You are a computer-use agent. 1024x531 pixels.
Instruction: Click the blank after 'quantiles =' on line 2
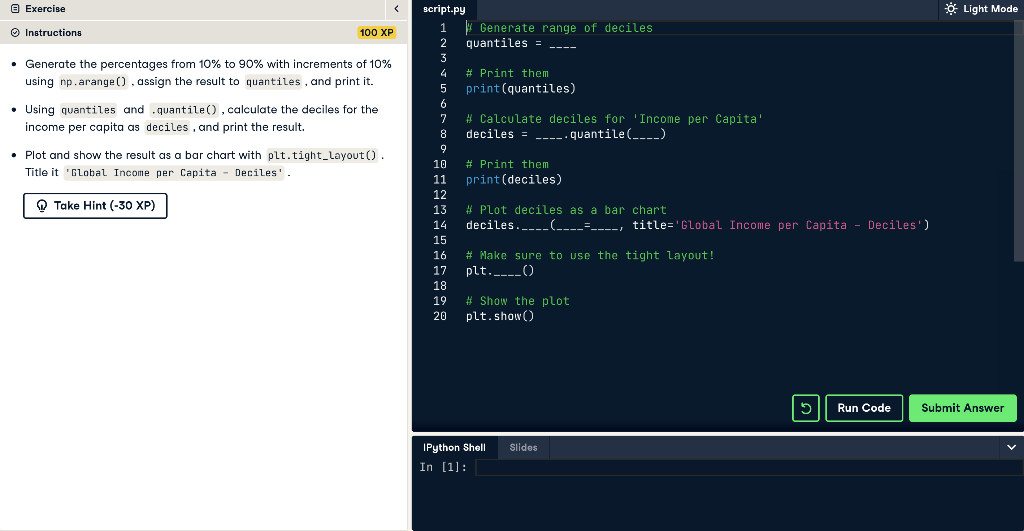click(562, 44)
